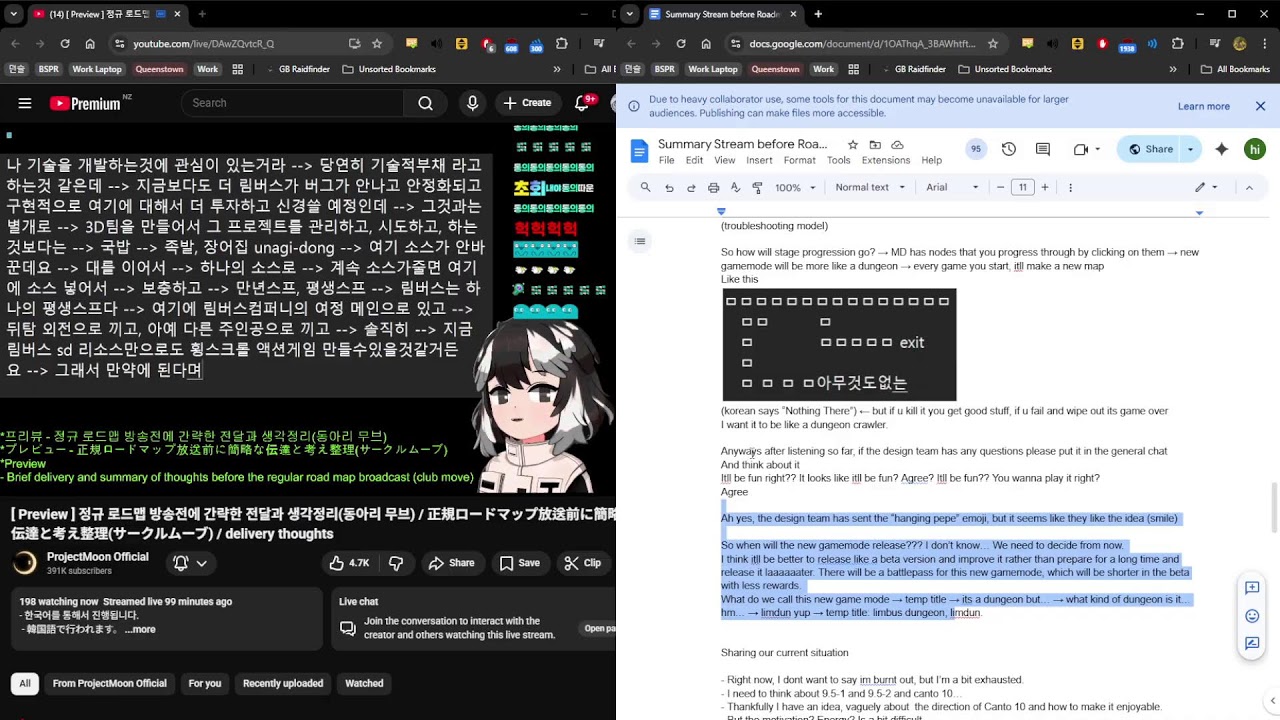Screen dimensions: 1280x720
Task: Click the YouTube Search input field
Action: tap(293, 103)
